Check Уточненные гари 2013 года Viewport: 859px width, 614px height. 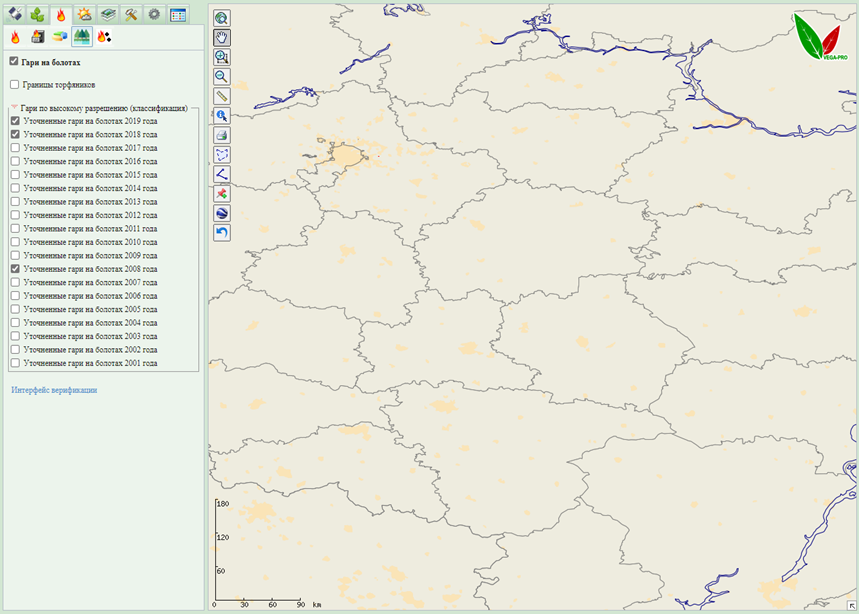click(15, 202)
